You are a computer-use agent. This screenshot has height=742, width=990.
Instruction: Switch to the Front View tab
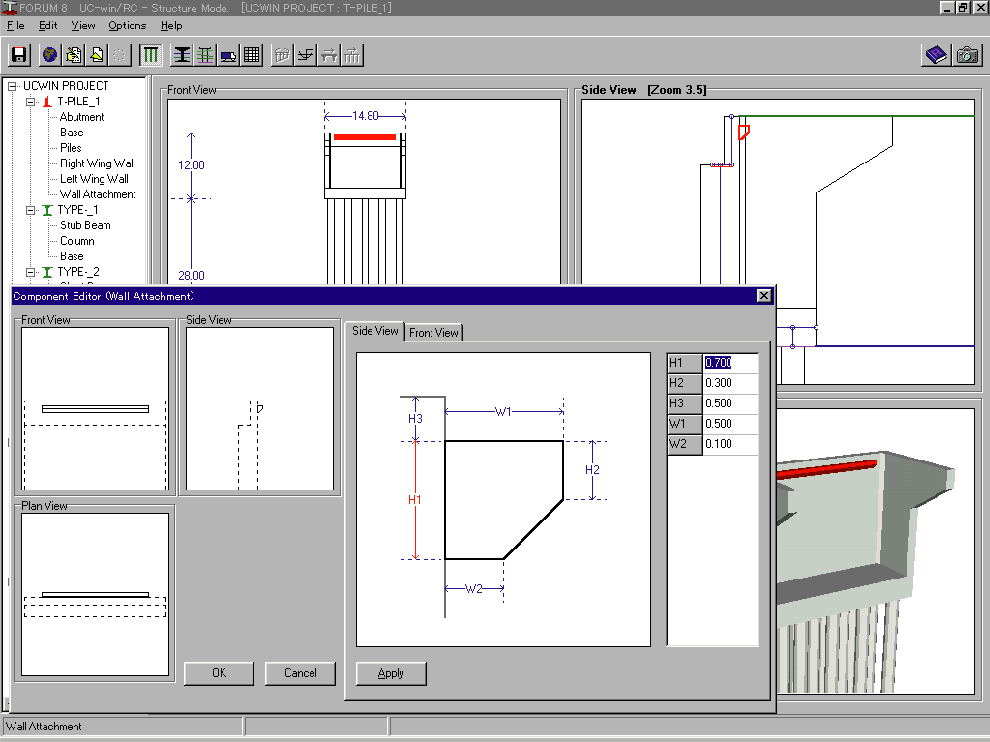tap(434, 333)
